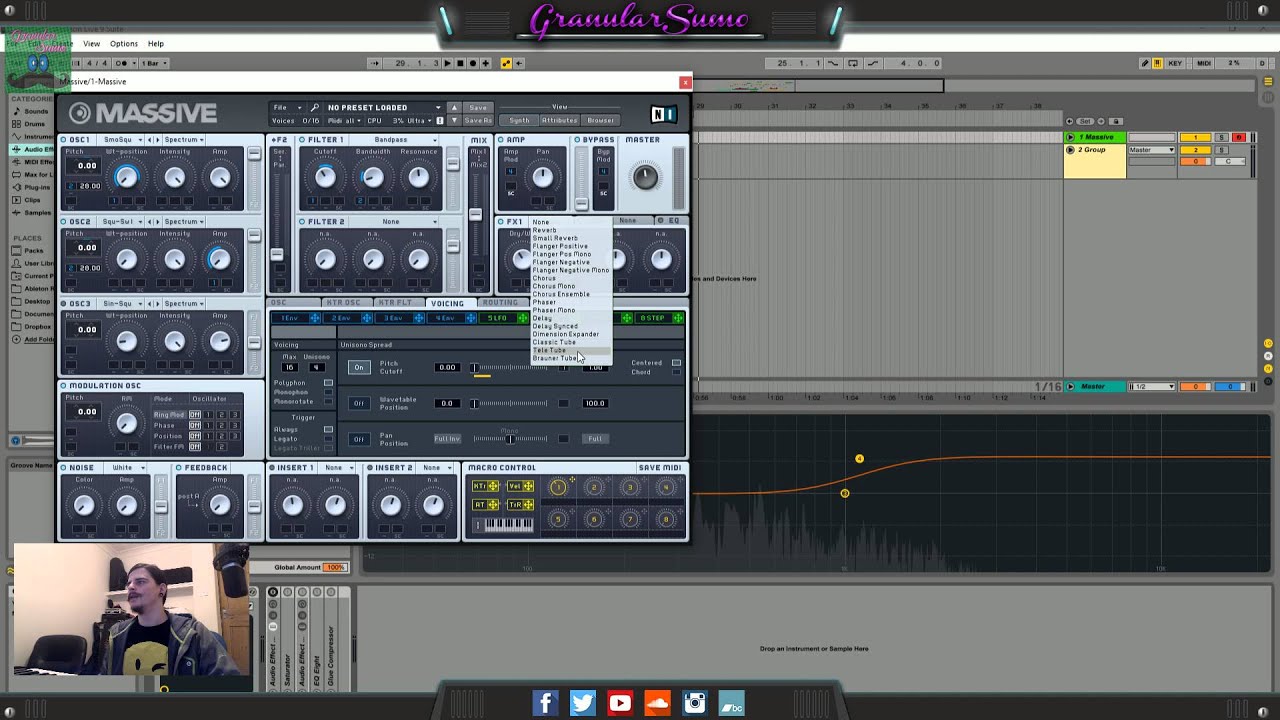Click the 5 LFO modulation drag handle

(x=522, y=318)
